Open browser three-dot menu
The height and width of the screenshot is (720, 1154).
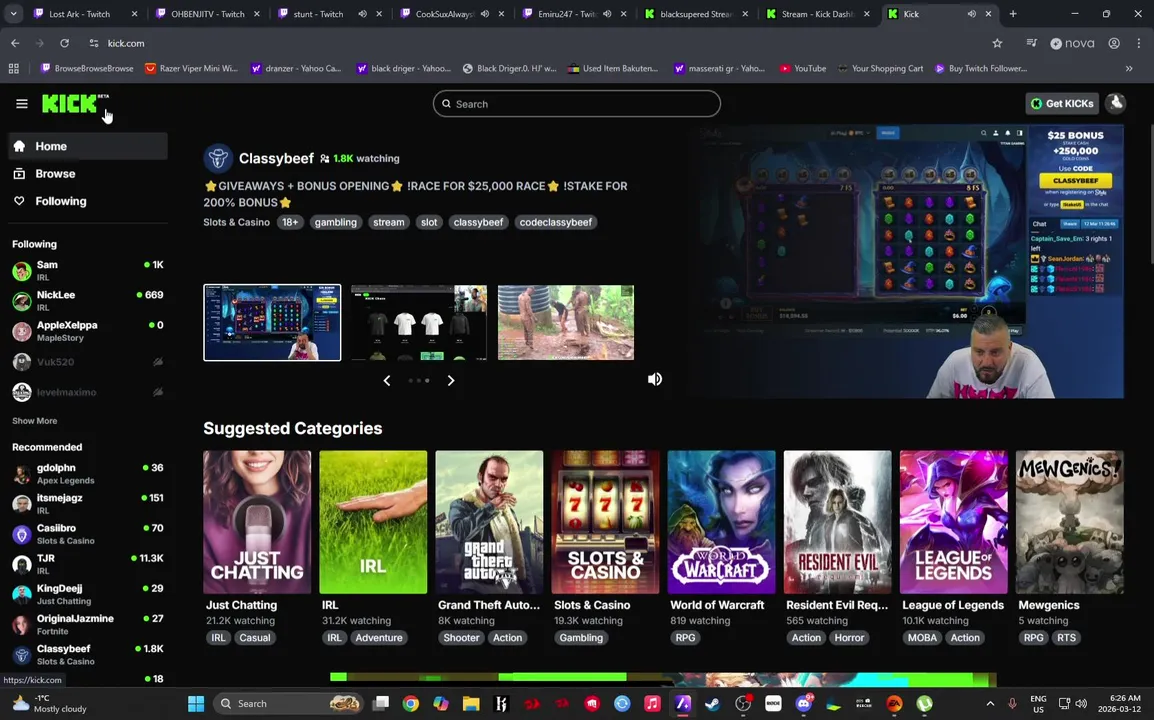coord(1139,43)
